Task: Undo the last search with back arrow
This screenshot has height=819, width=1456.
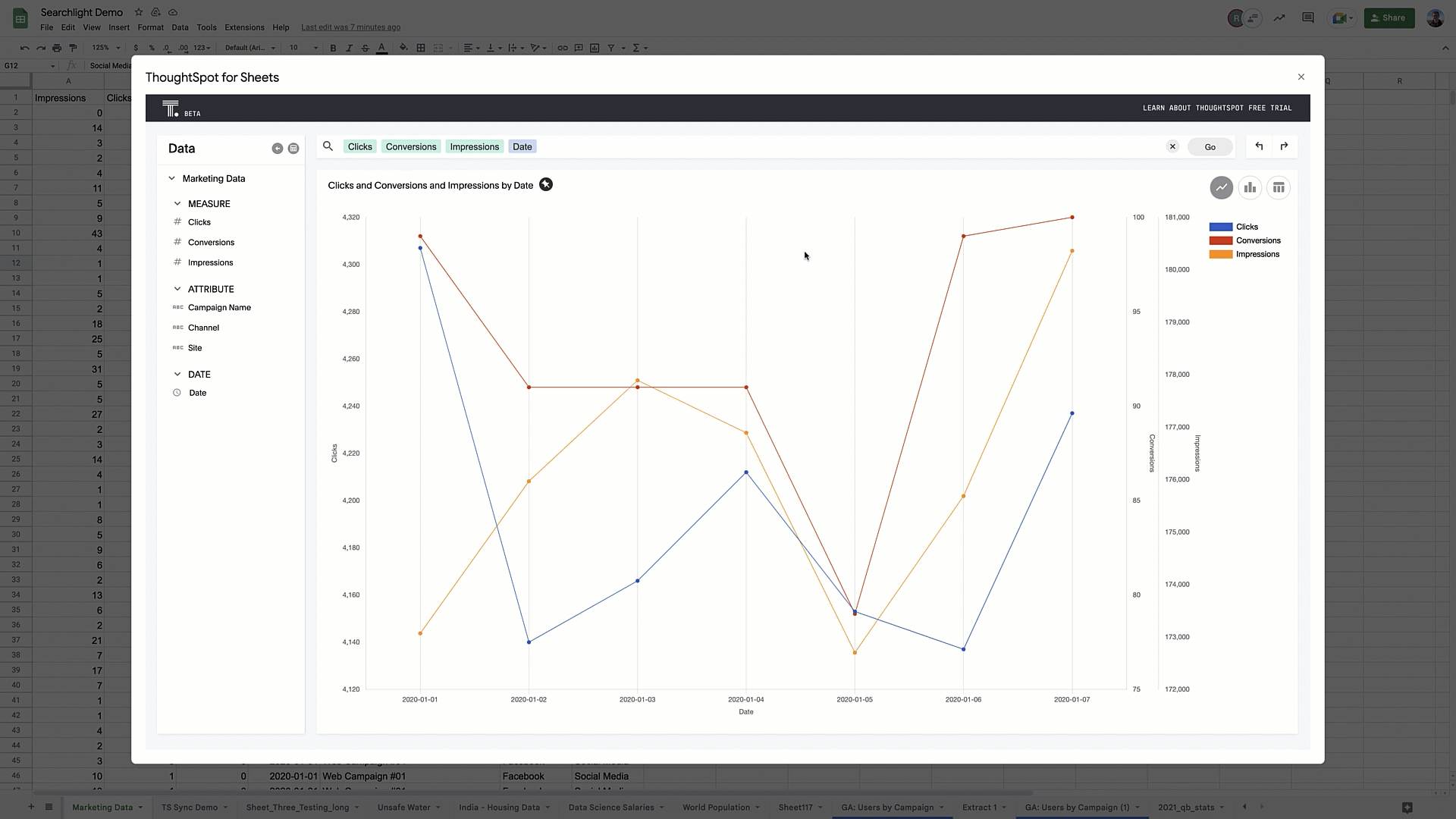Action: 1259,146
